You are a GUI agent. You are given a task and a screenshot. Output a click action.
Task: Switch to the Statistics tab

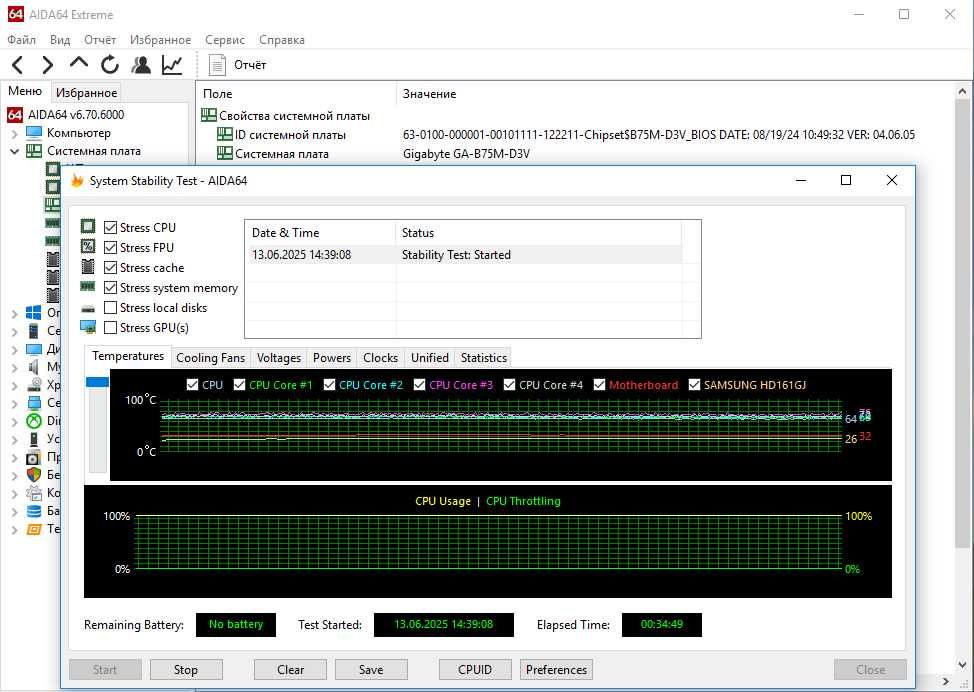click(x=484, y=358)
